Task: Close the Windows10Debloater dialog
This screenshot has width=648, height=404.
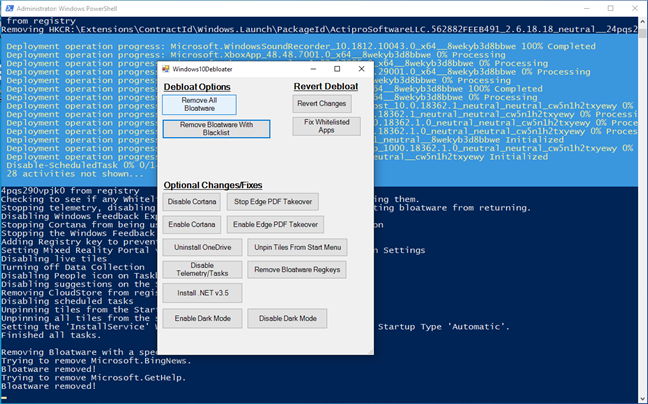Action: click(361, 69)
